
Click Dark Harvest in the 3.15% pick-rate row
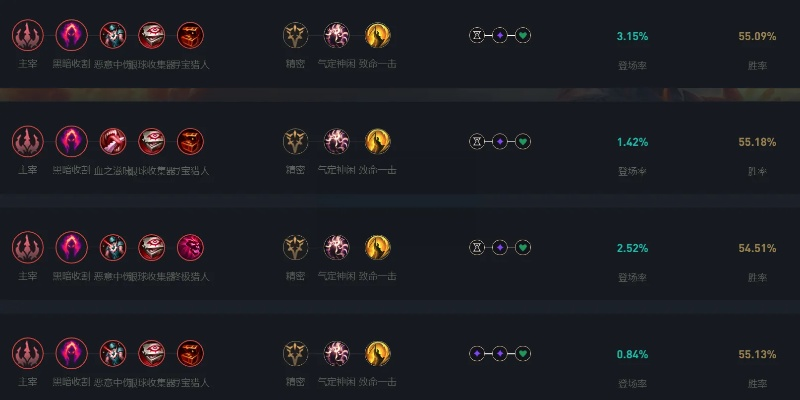coord(71,36)
